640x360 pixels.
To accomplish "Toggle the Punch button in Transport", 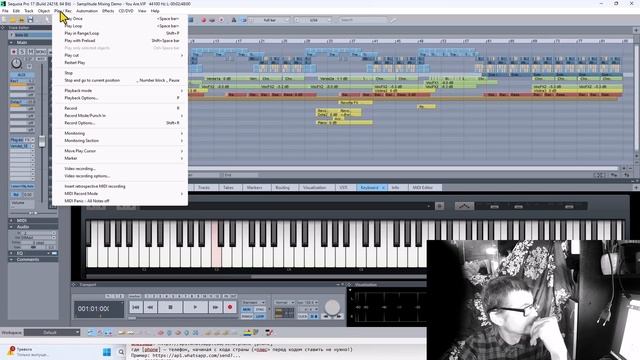I will [x=247, y=316].
